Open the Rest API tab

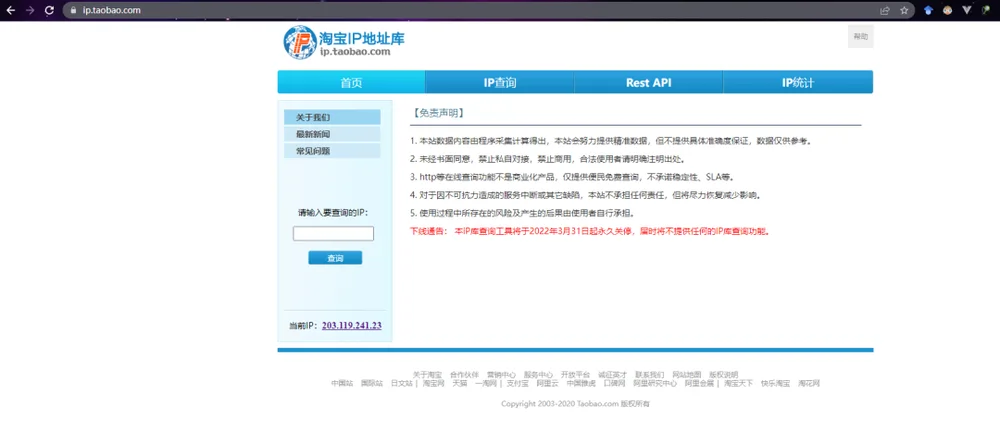[x=648, y=82]
